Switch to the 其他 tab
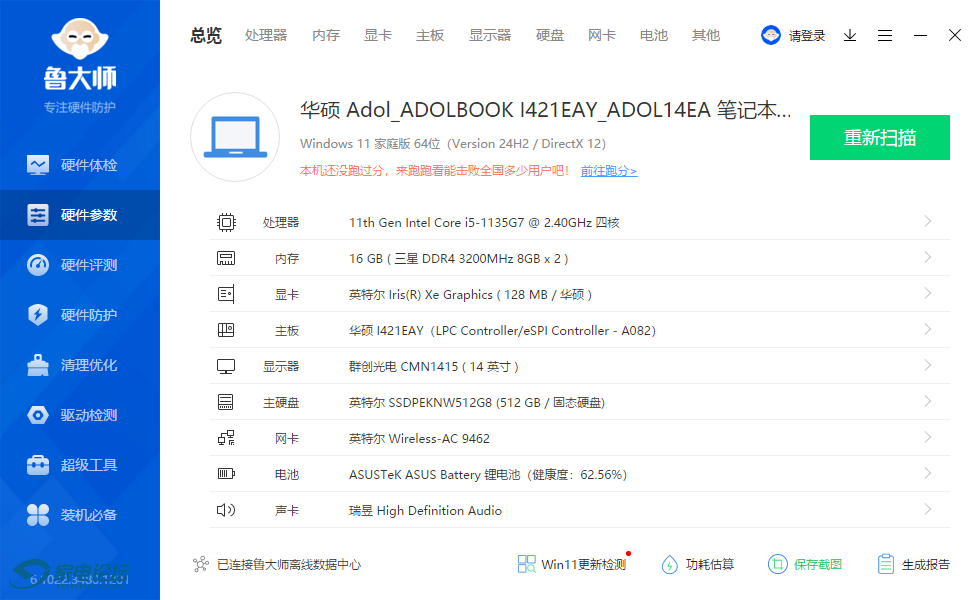 706,36
